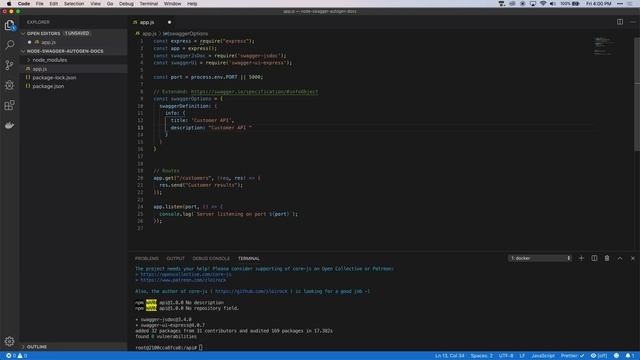
Task: Select terminal instance dropdown '1: docker'
Action: point(540,258)
